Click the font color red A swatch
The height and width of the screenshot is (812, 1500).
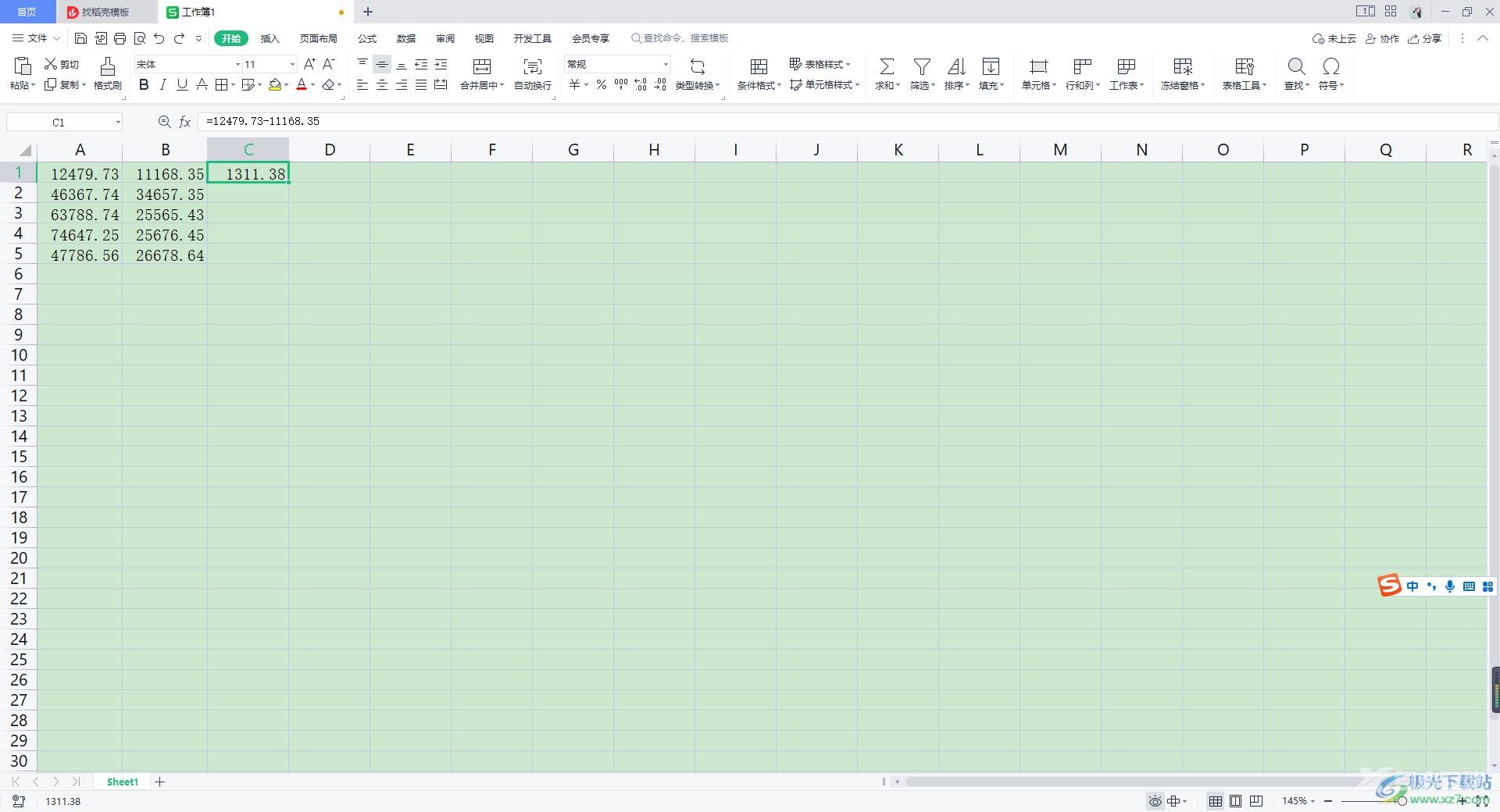click(302, 84)
